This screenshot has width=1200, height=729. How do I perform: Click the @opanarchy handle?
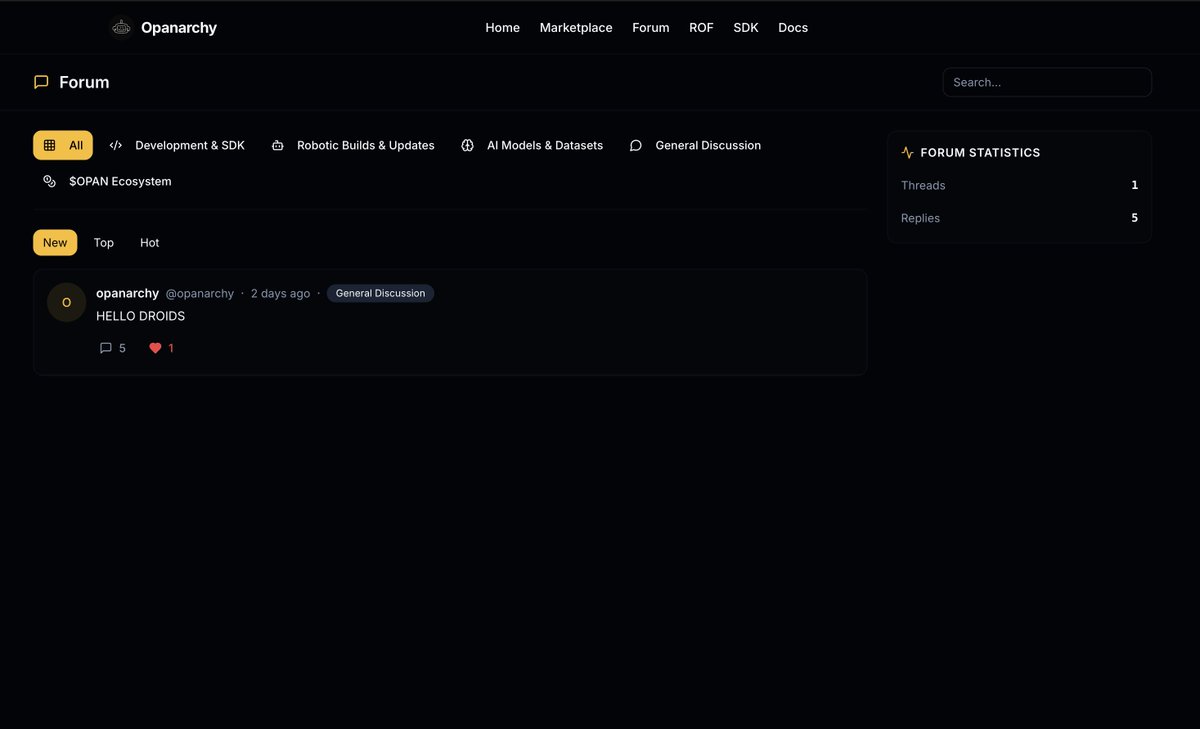(x=200, y=294)
